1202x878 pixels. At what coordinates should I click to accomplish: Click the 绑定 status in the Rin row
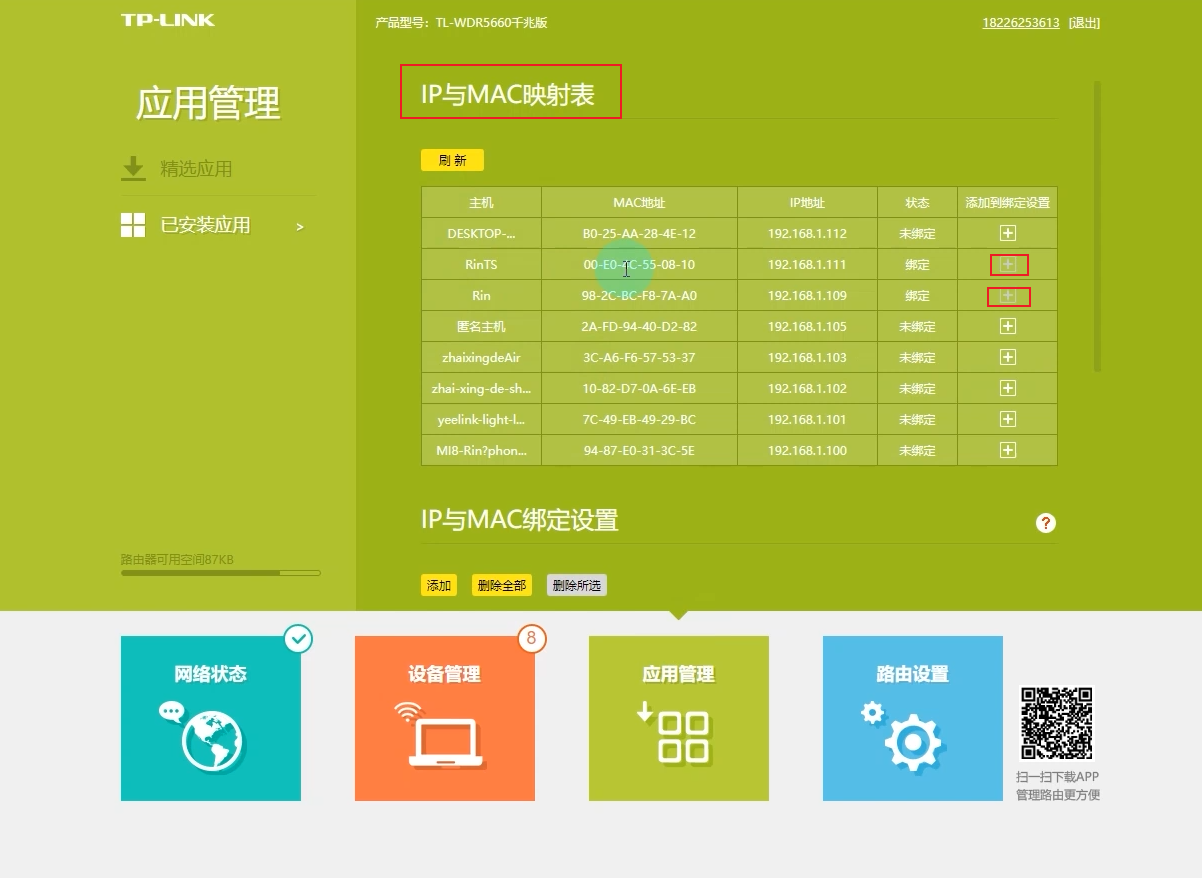pos(917,295)
